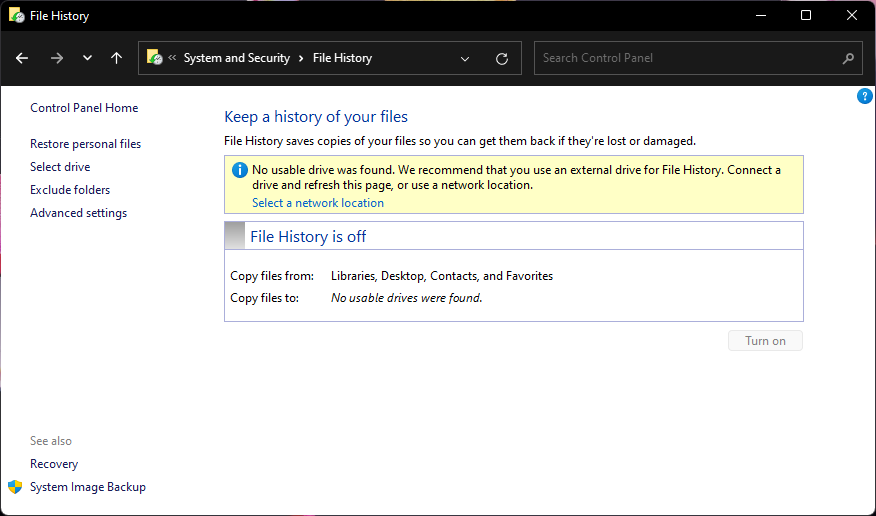The image size is (876, 516).
Task: Open Exclude folders link
Action: tap(70, 190)
